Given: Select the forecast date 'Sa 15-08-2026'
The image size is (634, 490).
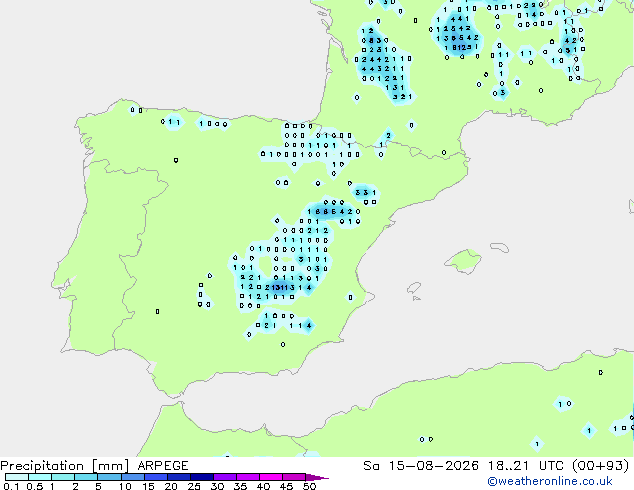Looking at the screenshot, I should pos(421,466).
